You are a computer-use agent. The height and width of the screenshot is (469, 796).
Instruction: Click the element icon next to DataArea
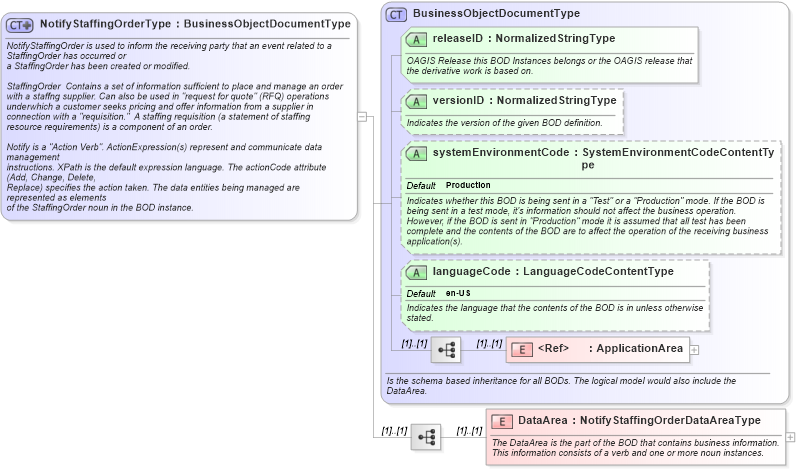tap(502, 422)
